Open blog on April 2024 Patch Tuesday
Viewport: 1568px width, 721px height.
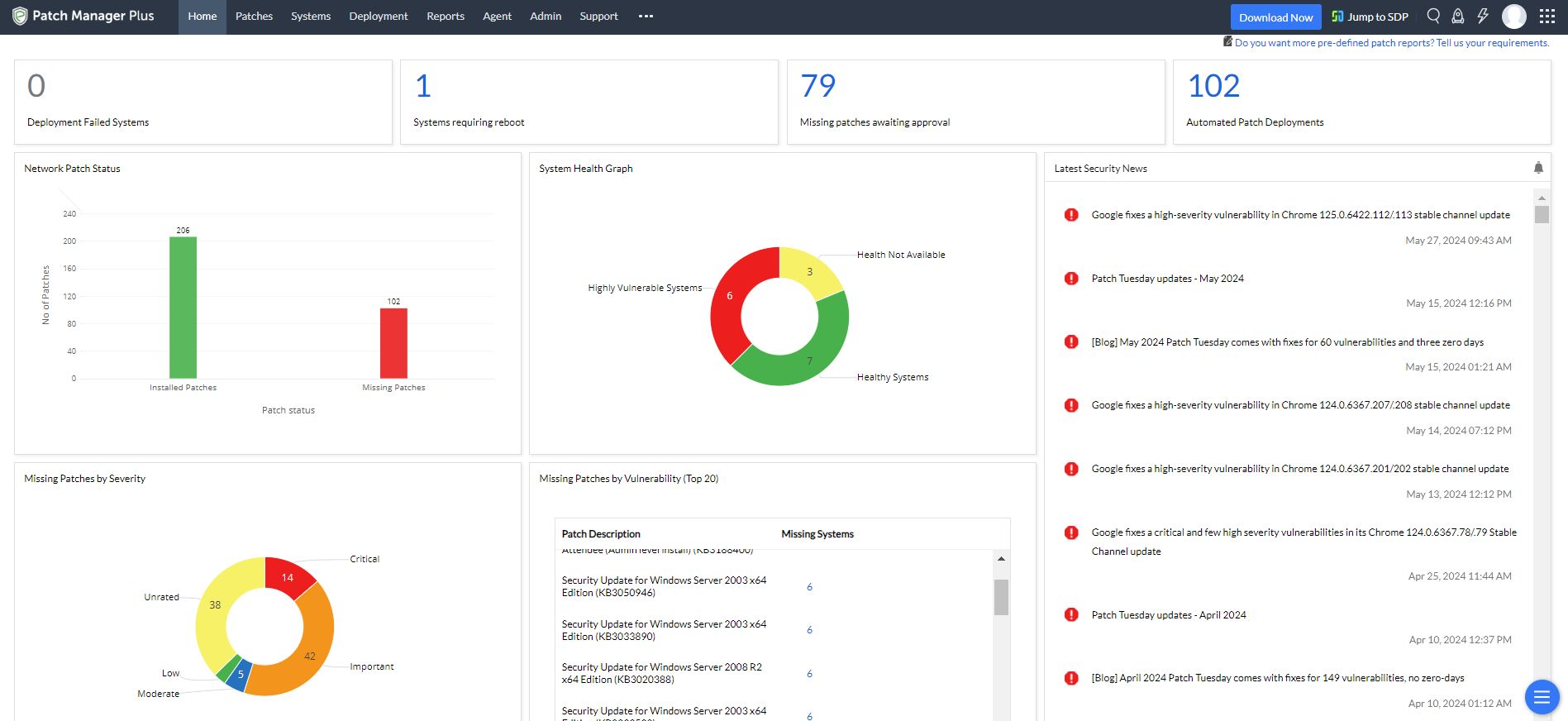(x=1277, y=678)
